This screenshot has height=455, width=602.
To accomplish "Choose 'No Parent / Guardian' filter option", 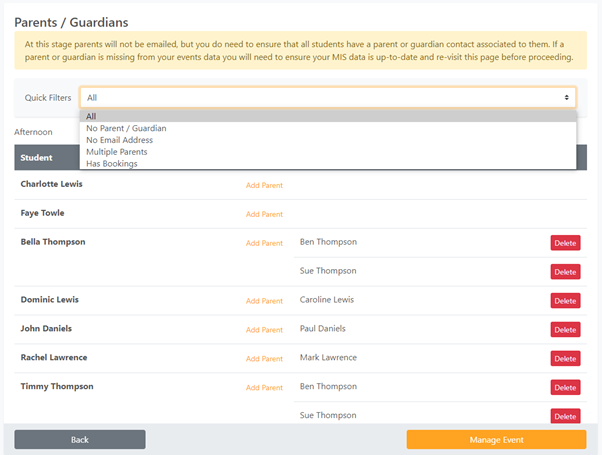I will click(x=328, y=128).
